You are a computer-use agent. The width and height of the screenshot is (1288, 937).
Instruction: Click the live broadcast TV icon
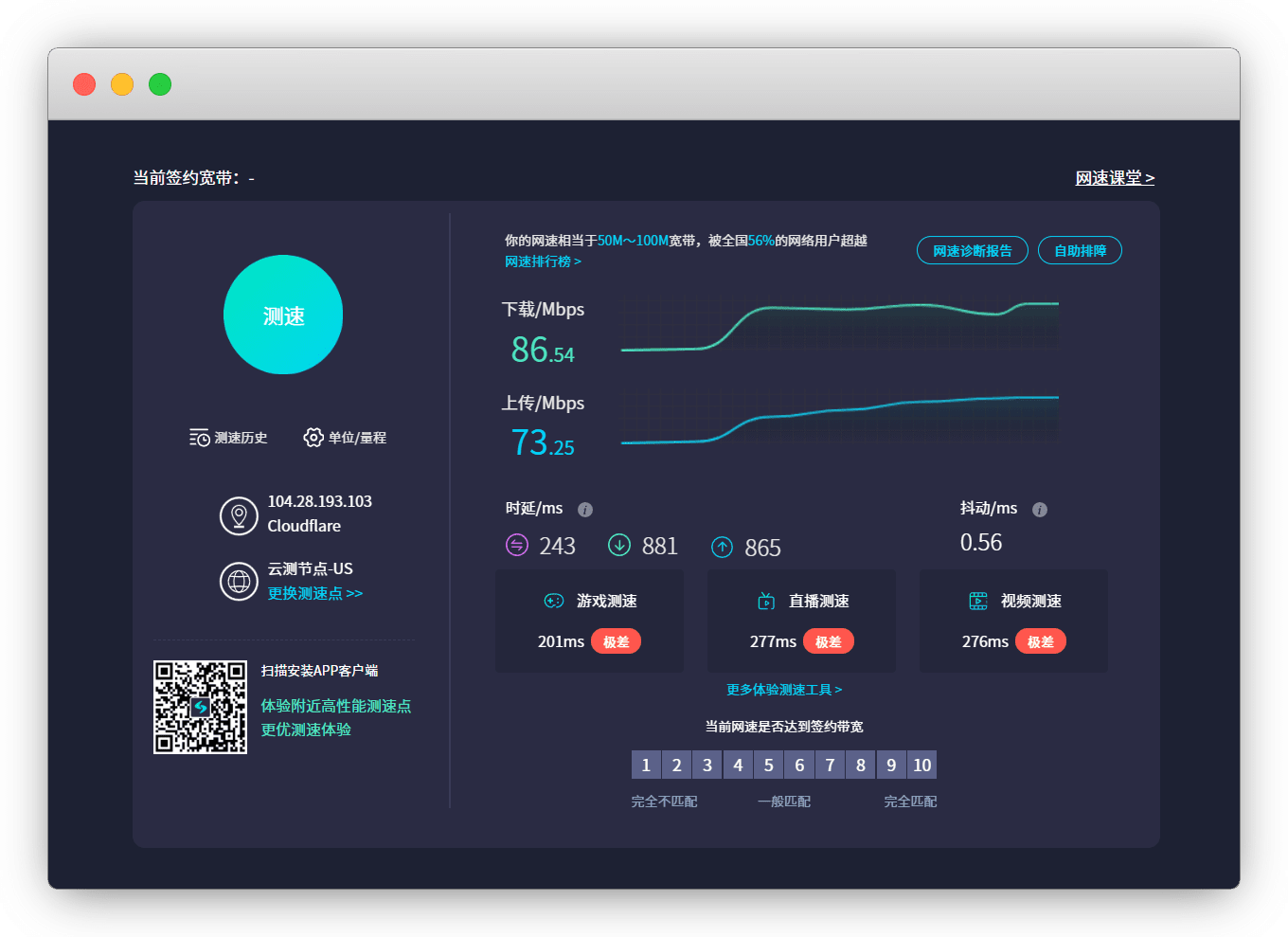click(766, 601)
